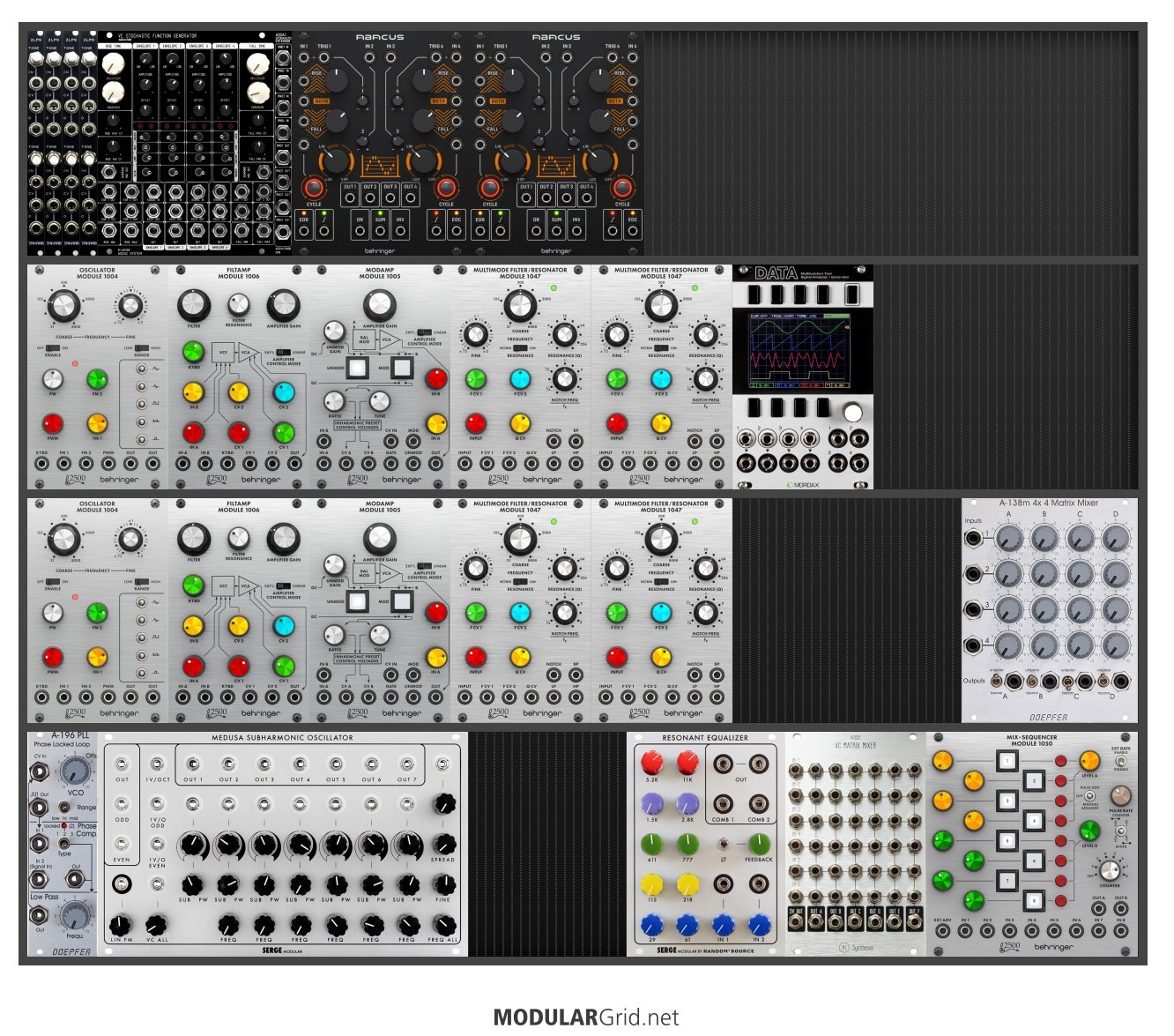The width and height of the screenshot is (1174, 1036).
Task: Click the RISE TIME knob on Stochastic Function Generator
Action: tap(114, 63)
